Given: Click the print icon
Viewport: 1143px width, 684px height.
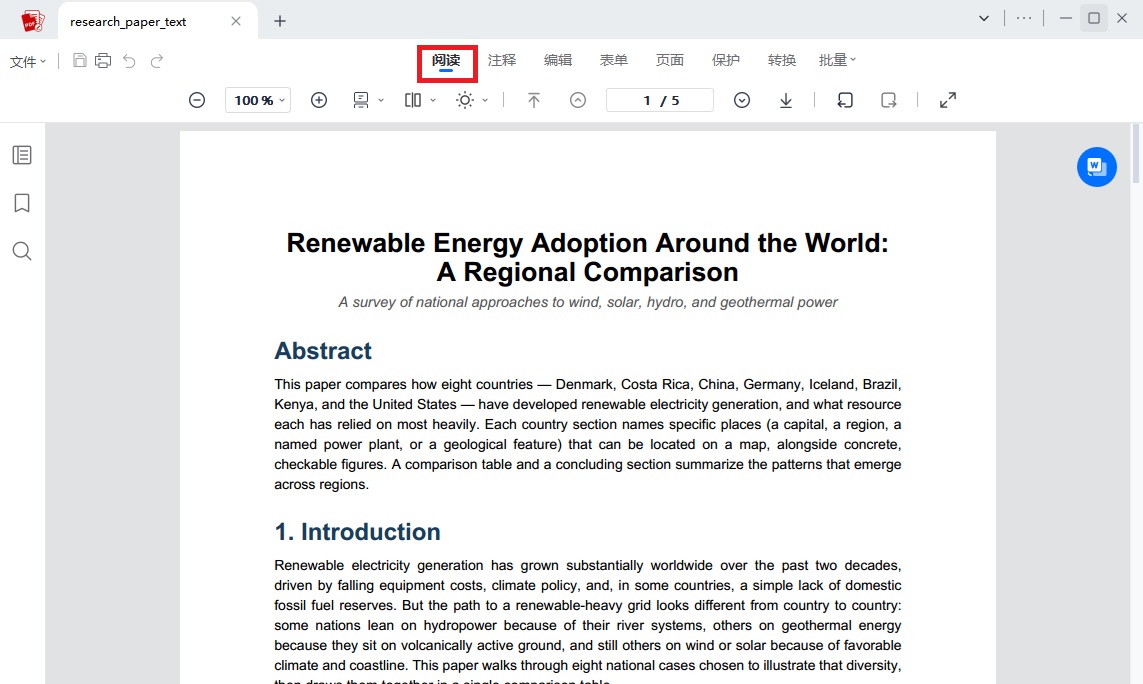Looking at the screenshot, I should pyautogui.click(x=104, y=61).
